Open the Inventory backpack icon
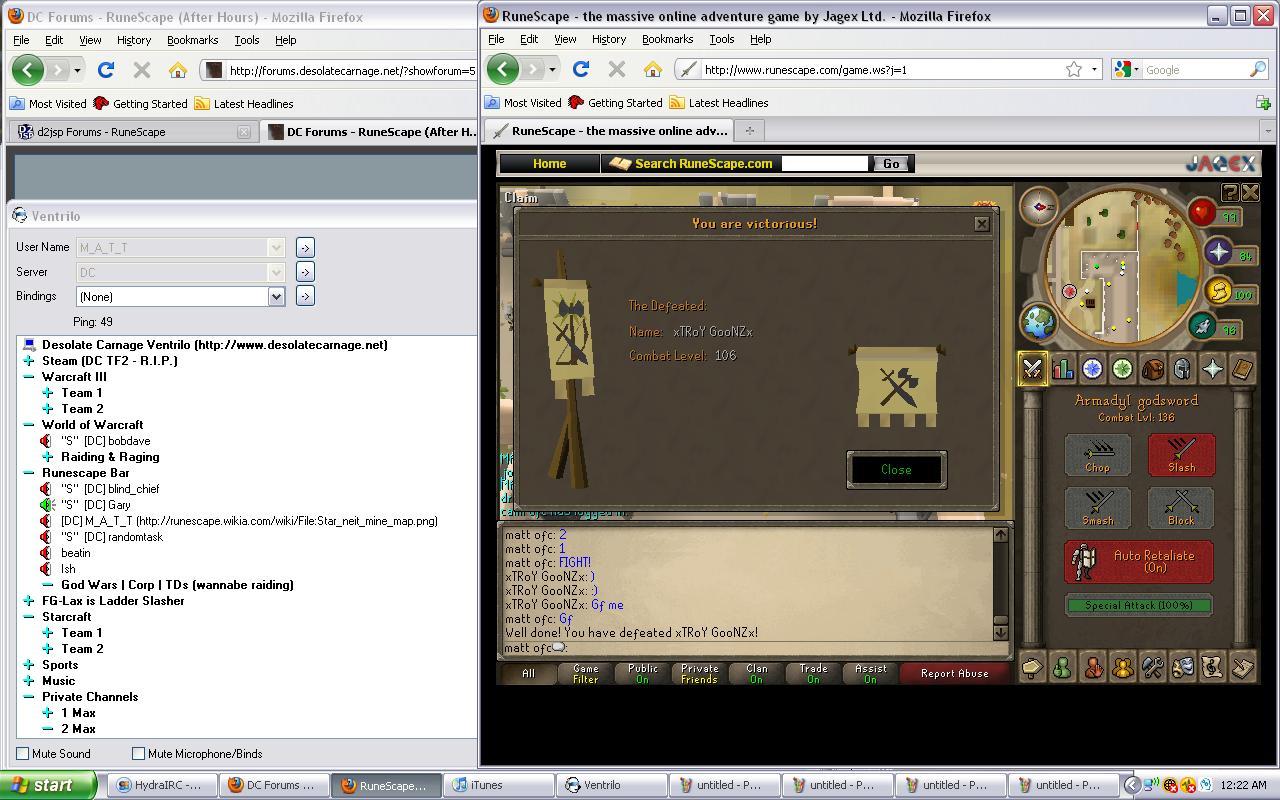This screenshot has width=1280, height=800. [1153, 369]
